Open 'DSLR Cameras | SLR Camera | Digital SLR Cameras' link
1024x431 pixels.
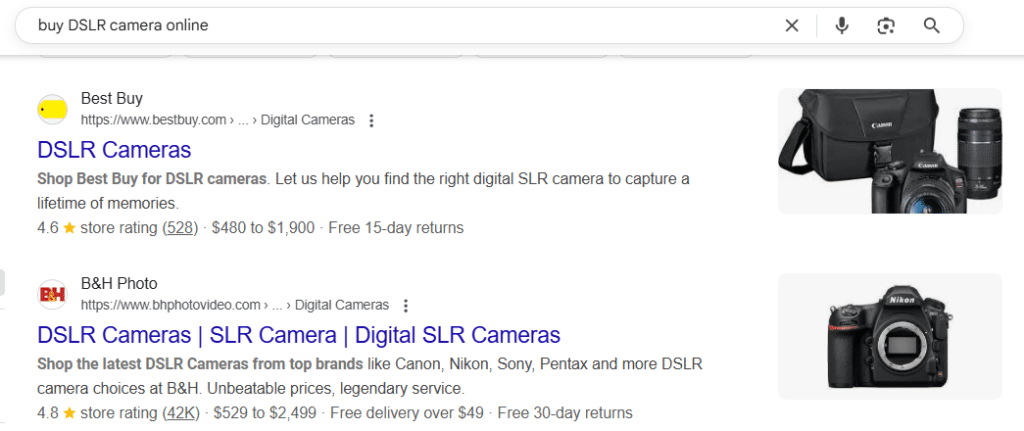298,335
